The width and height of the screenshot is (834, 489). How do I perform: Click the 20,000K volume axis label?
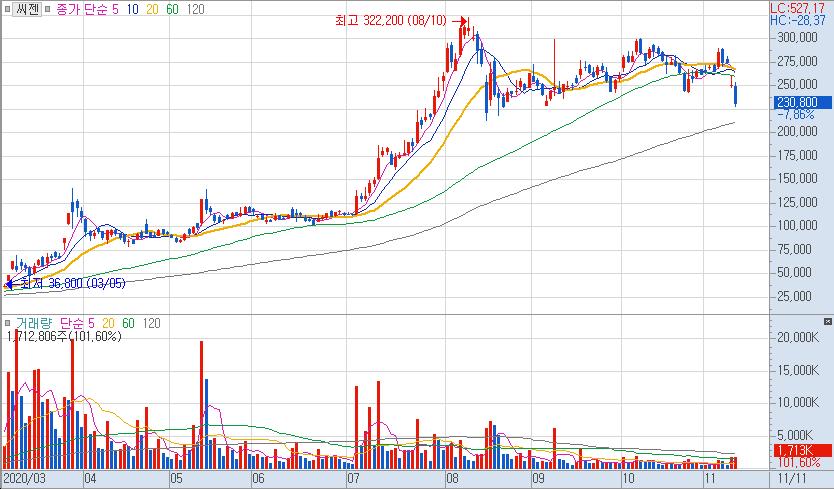(798, 337)
